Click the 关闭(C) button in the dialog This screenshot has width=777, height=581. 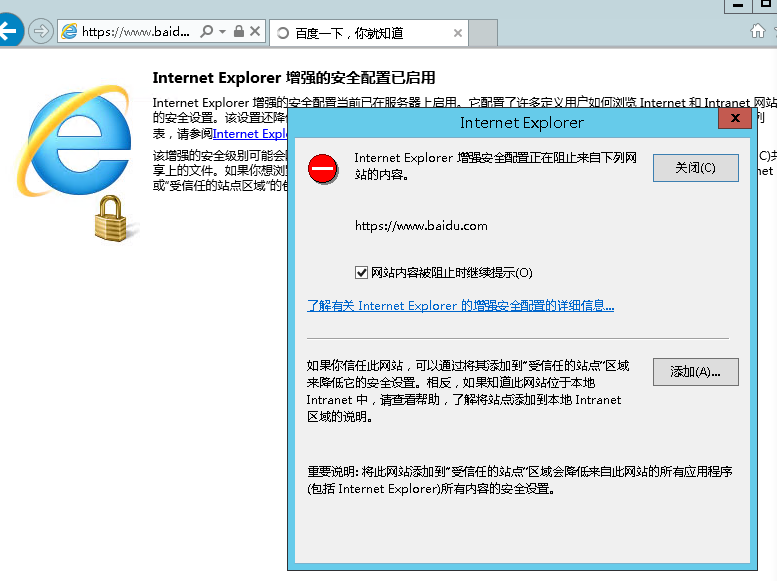[696, 168]
